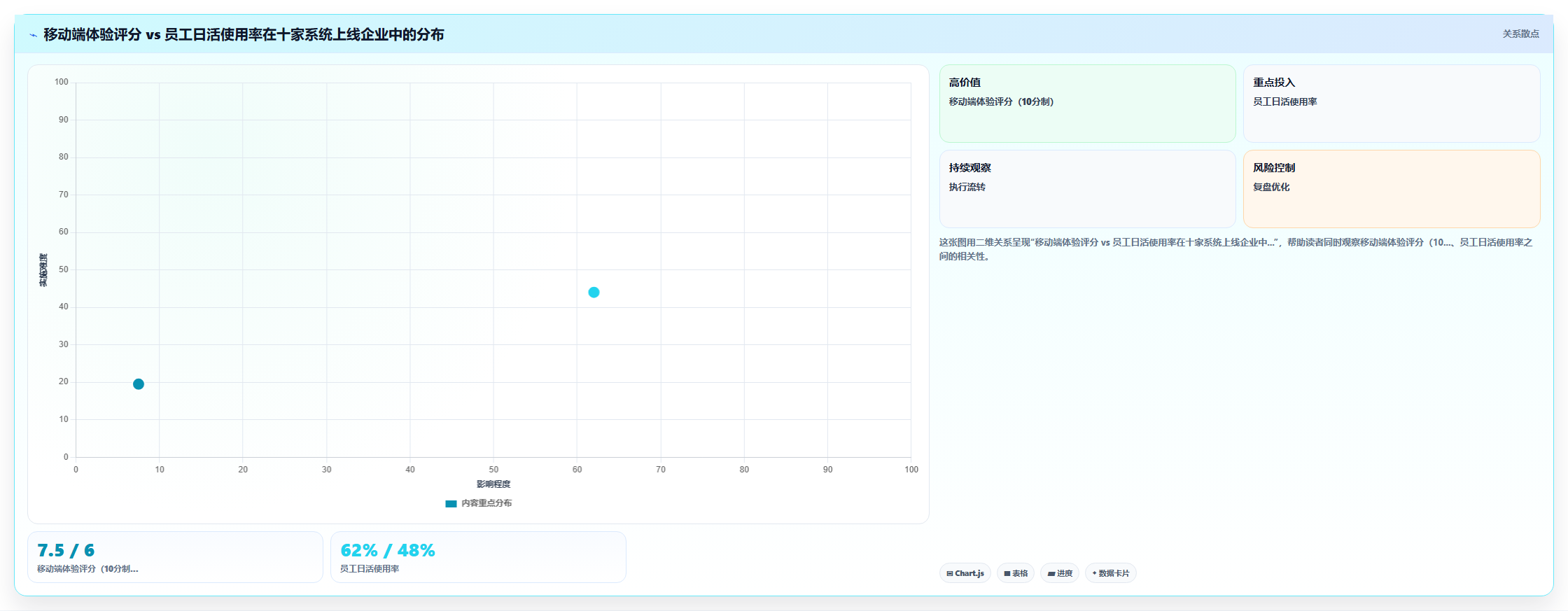Image resolution: width=1568 pixels, height=611 pixels.
Task: Select the 表格 tag chip
Action: (x=1016, y=573)
